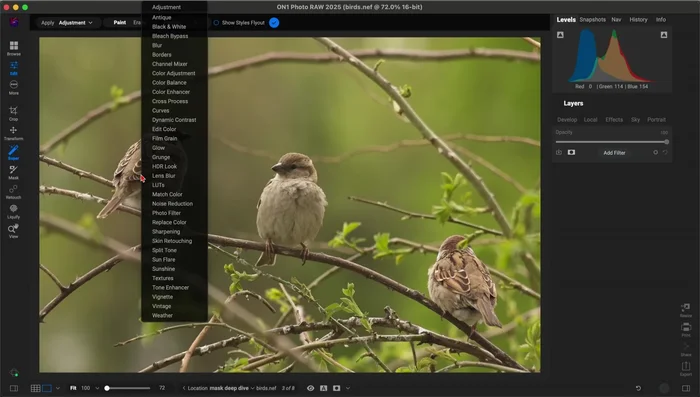Open the zoom level chevron dropdown

(97, 388)
